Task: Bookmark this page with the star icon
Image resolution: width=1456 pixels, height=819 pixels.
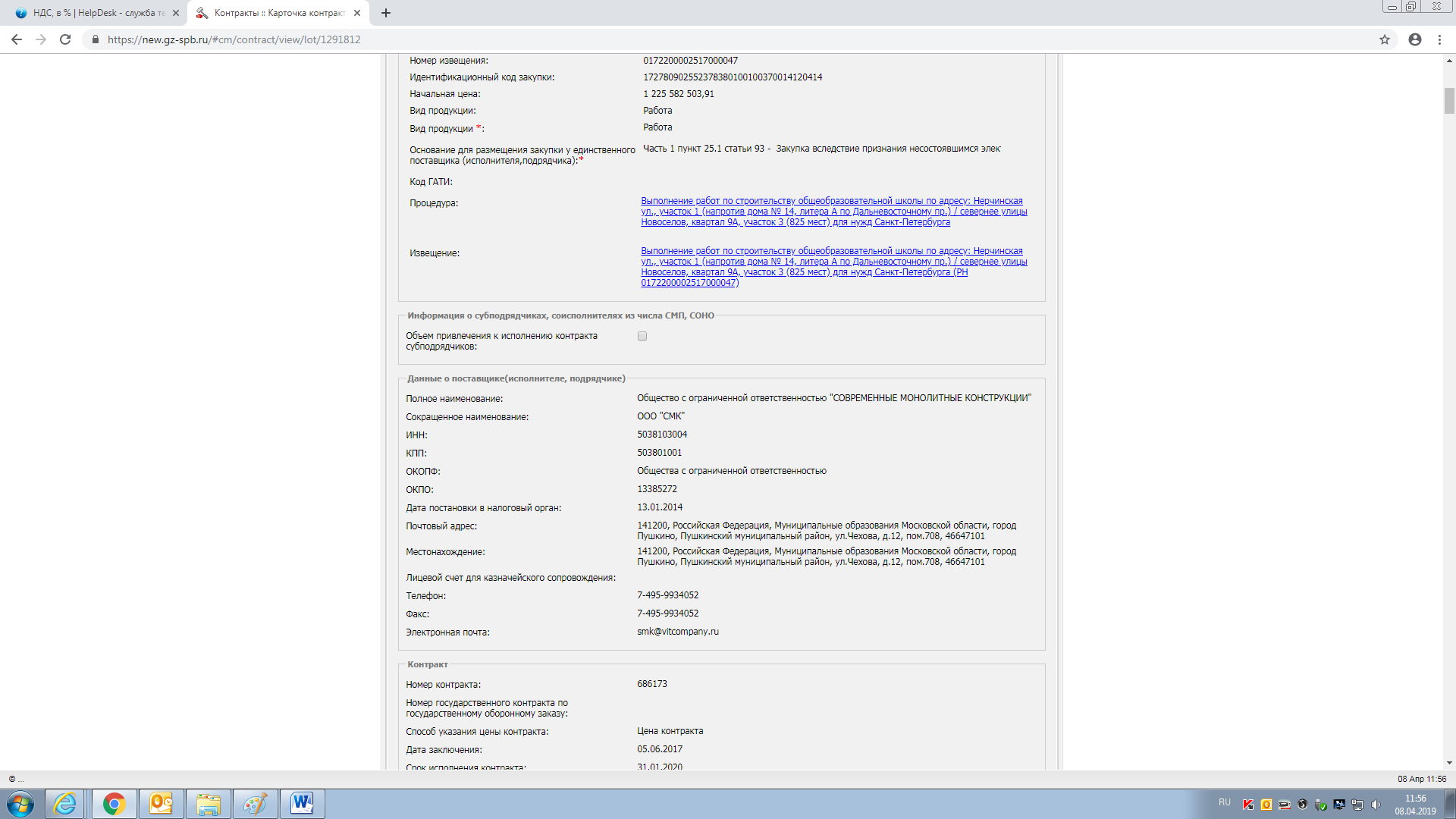Action: (x=1385, y=39)
